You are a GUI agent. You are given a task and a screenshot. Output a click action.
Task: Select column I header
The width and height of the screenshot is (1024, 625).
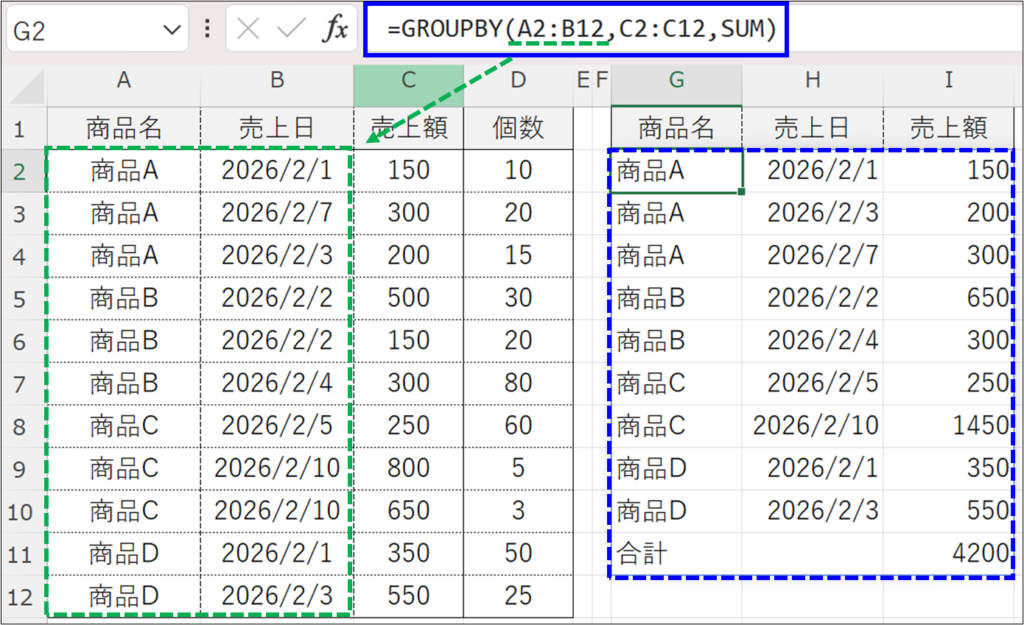coord(948,82)
